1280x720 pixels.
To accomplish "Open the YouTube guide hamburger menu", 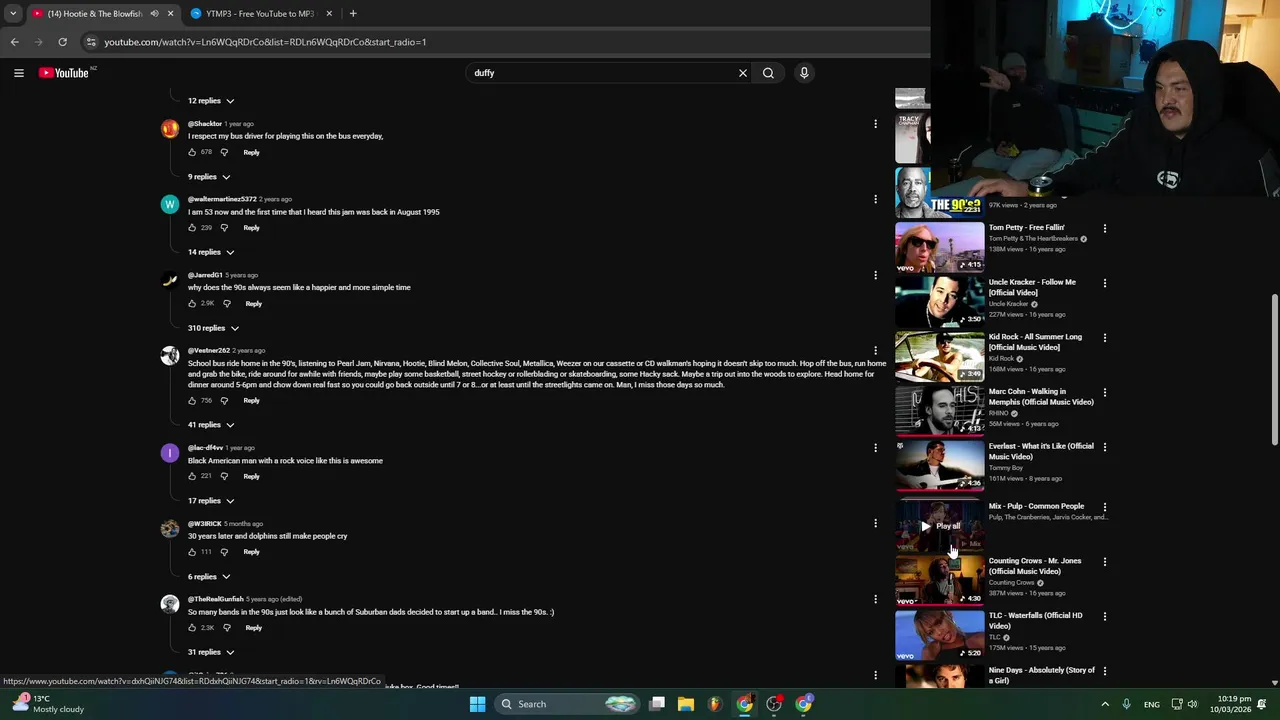I will [x=18, y=73].
